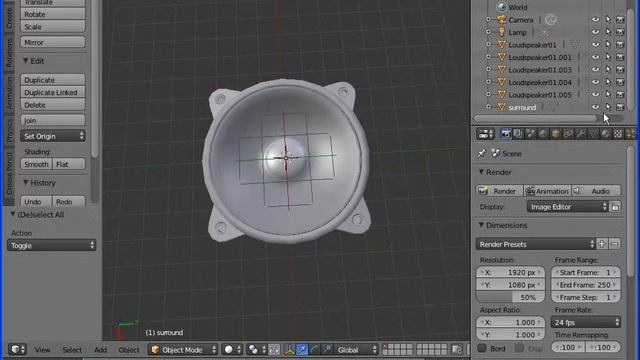
Task: Toggle the 3D manipulator axis icon
Action: click(x=289, y=349)
